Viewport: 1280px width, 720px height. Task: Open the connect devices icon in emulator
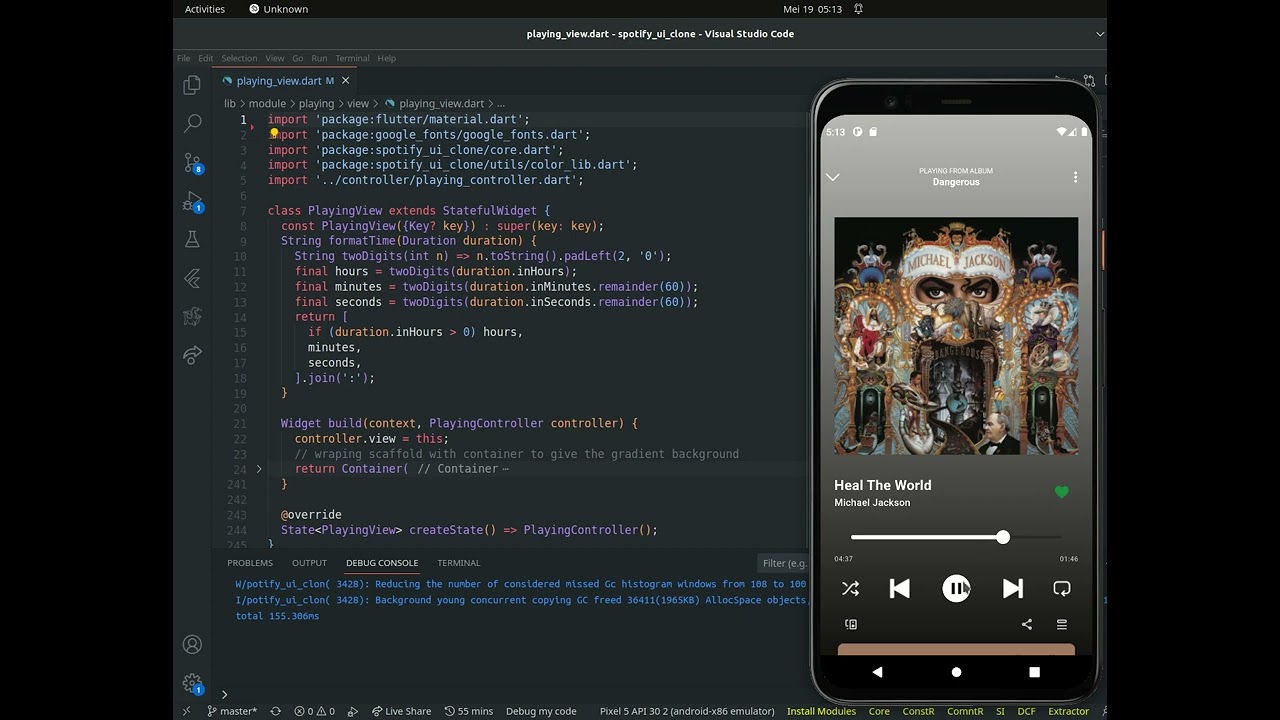(851, 624)
